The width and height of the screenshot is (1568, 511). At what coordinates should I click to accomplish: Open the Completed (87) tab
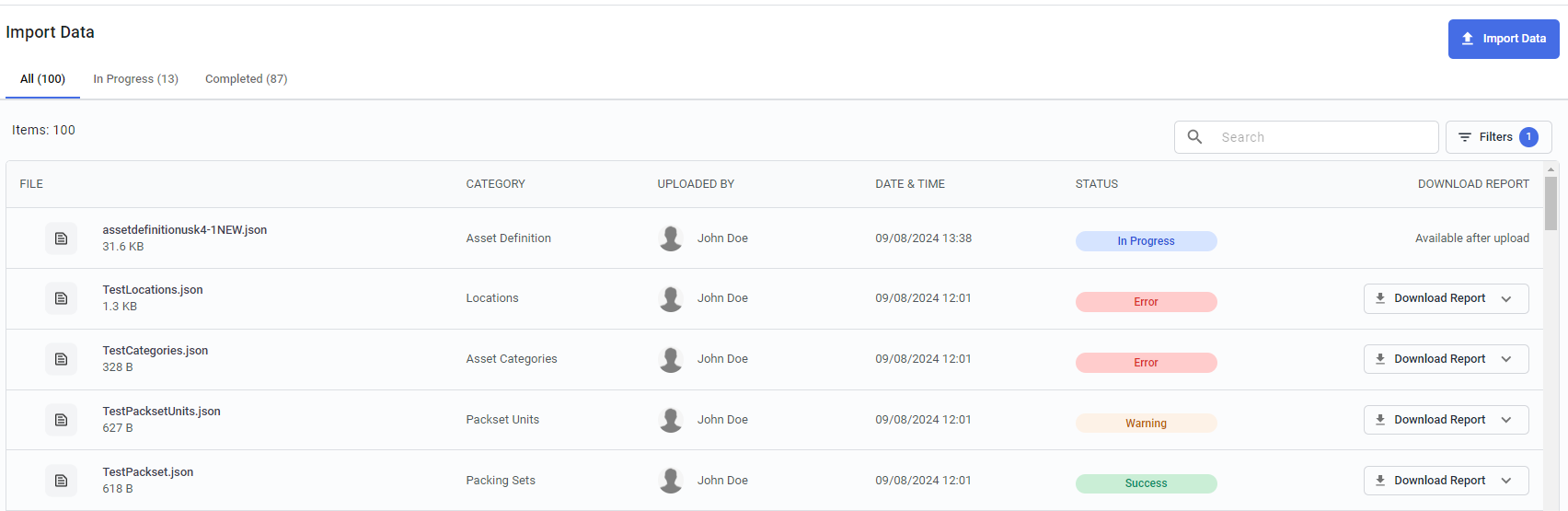[x=246, y=79]
